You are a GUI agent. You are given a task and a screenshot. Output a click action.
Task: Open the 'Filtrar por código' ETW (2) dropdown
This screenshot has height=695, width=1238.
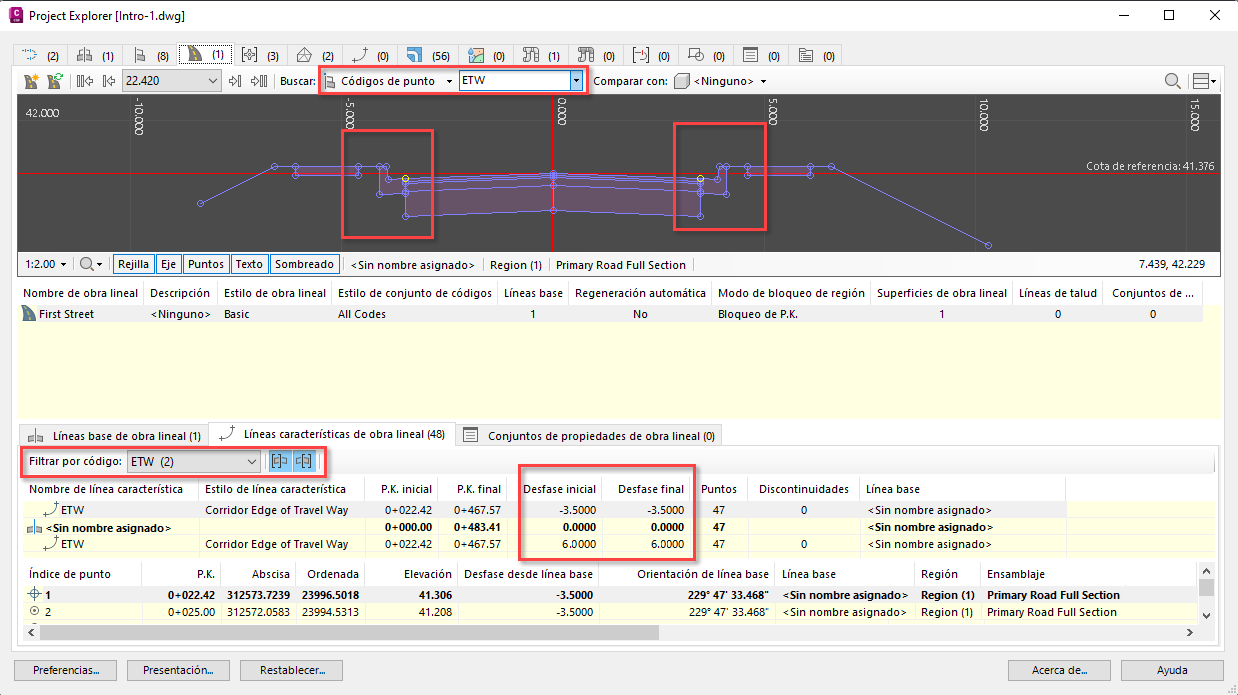pyautogui.click(x=194, y=462)
